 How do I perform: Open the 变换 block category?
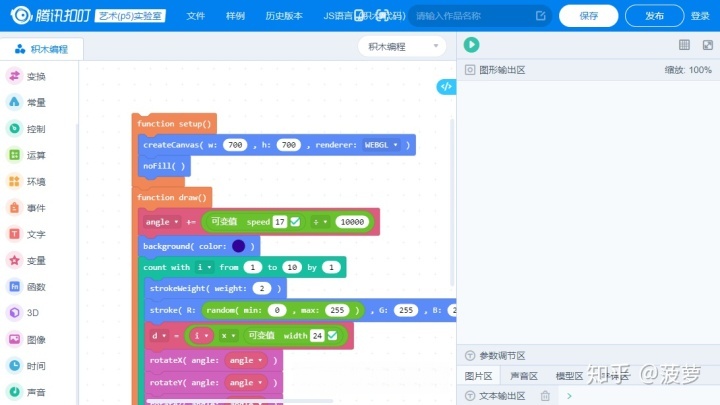pyautogui.click(x=25, y=76)
